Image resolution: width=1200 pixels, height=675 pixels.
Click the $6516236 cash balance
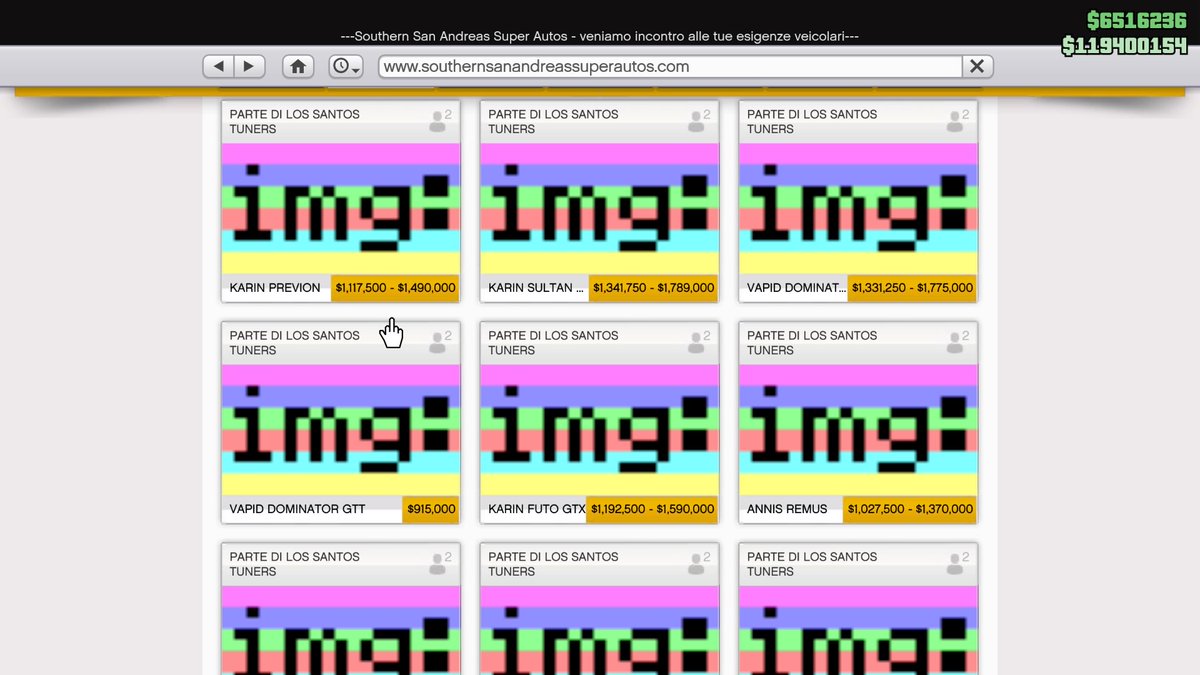tap(1136, 21)
